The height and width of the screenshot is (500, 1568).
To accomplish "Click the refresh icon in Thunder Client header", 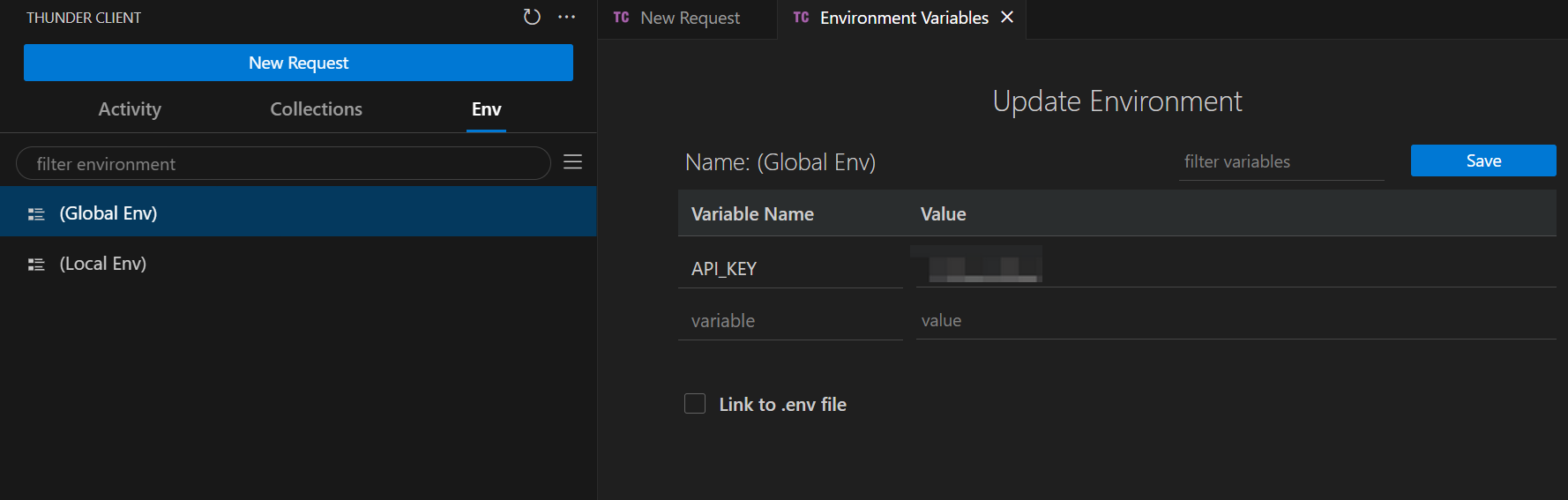I will click(532, 17).
